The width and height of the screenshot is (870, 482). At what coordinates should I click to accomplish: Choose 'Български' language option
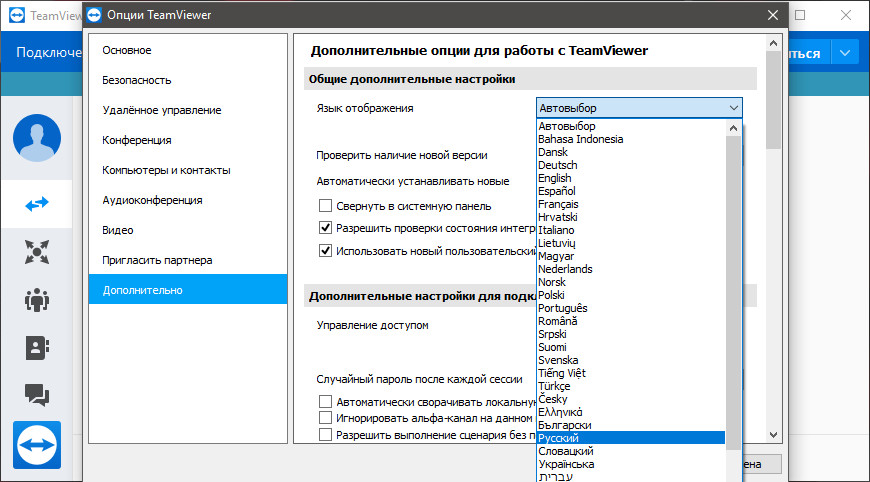pos(631,425)
